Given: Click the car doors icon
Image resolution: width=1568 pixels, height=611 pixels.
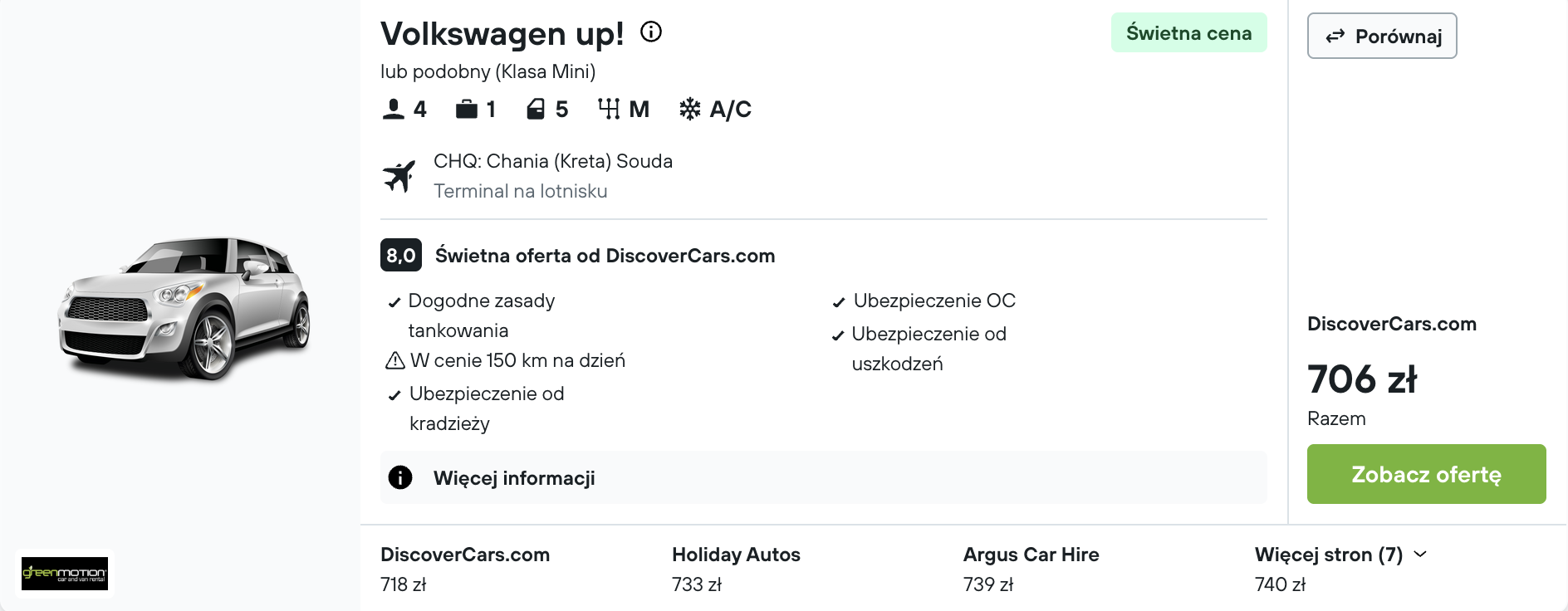Looking at the screenshot, I should click(536, 109).
